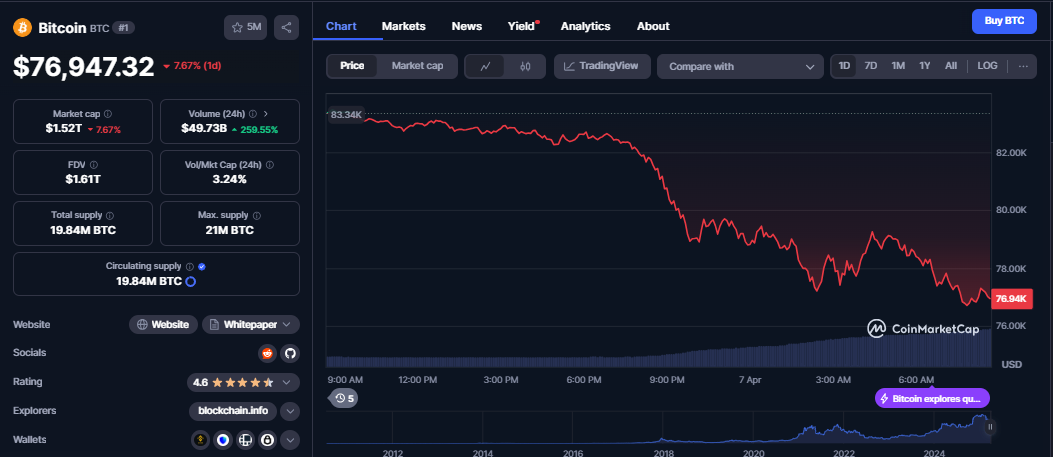Pause the mini chart with the pause handle
The height and width of the screenshot is (457, 1053).
coord(990,427)
